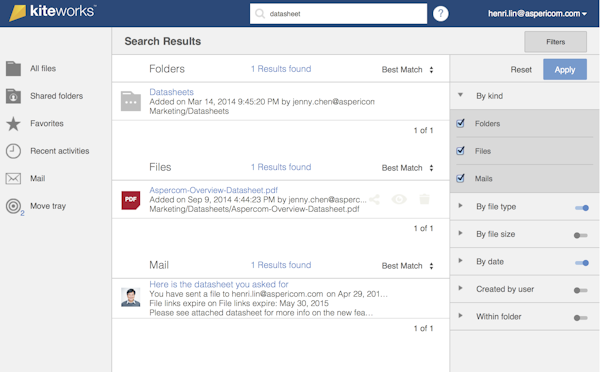
Task: Click the Recent activities clock icon
Action: tap(13, 151)
